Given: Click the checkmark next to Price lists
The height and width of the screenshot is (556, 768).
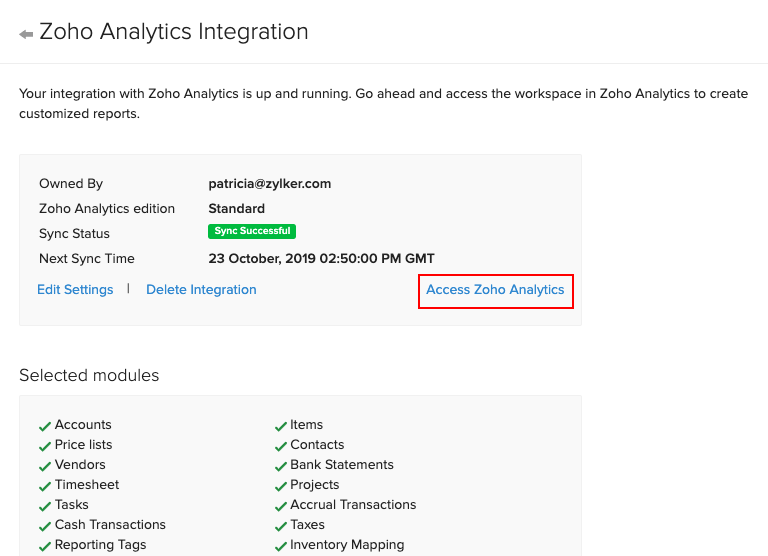Looking at the screenshot, I should tap(45, 446).
